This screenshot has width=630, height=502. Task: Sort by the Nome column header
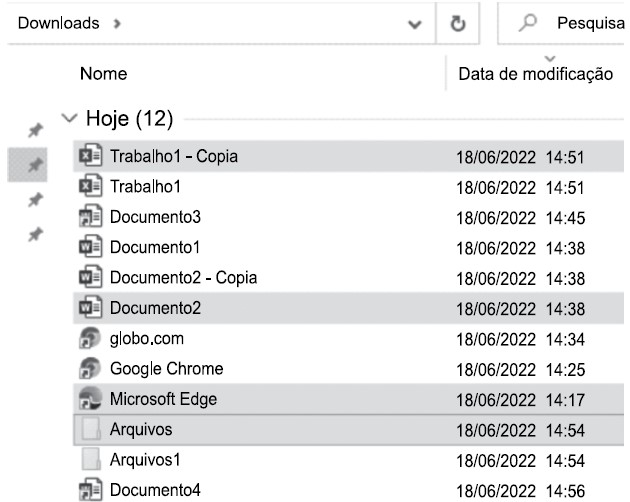(103, 74)
